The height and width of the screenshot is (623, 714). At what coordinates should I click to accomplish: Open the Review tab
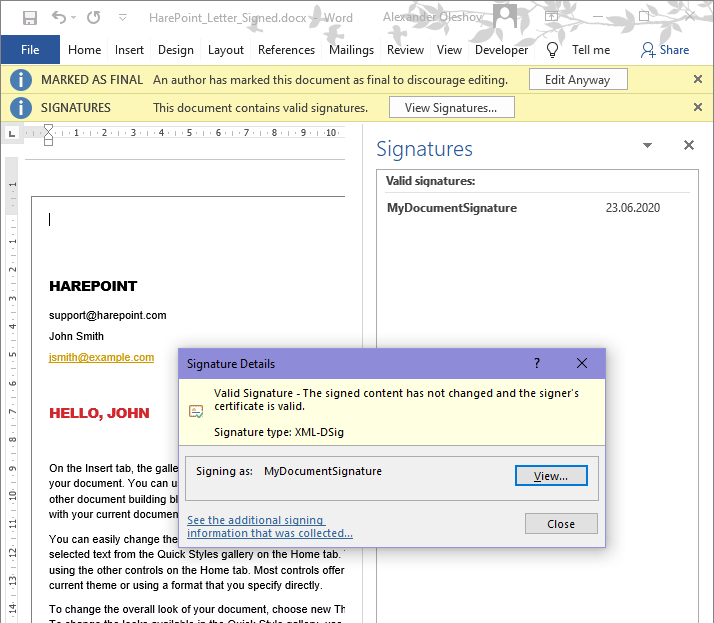tap(405, 50)
